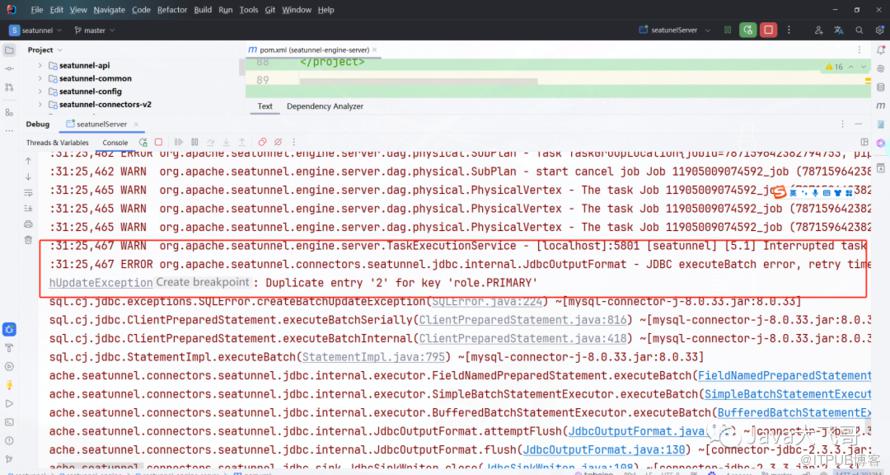Screen dimensions: 890x475
Task: Click console Print icon
Action: (28, 224)
